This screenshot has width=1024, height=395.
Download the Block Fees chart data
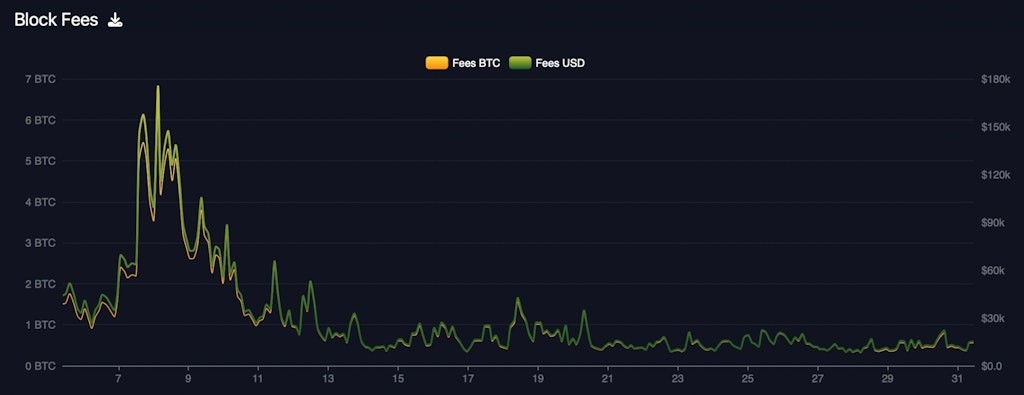115,20
